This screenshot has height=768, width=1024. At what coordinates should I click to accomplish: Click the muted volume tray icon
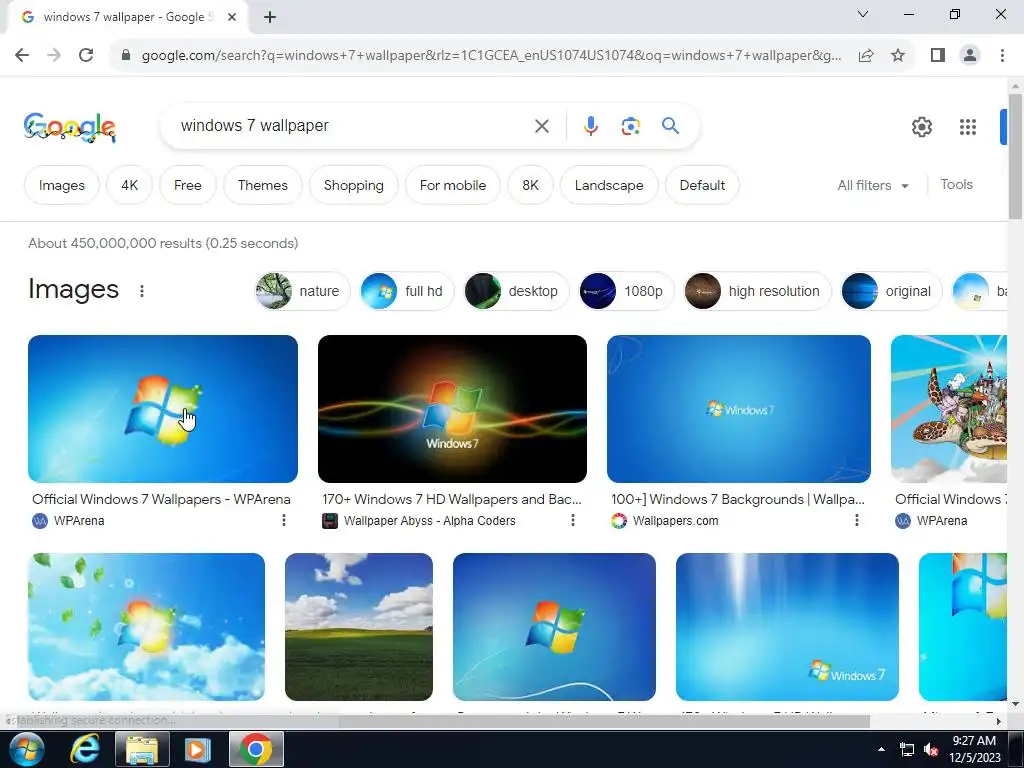tap(931, 750)
